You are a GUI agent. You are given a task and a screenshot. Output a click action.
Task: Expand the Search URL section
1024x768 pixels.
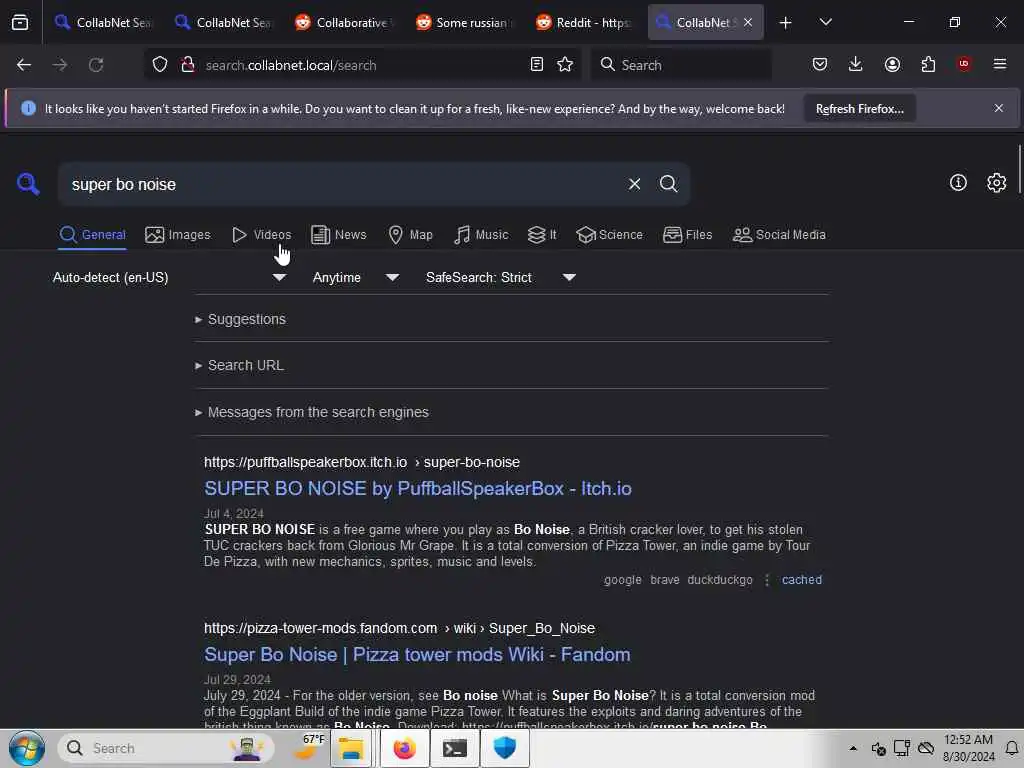click(240, 365)
